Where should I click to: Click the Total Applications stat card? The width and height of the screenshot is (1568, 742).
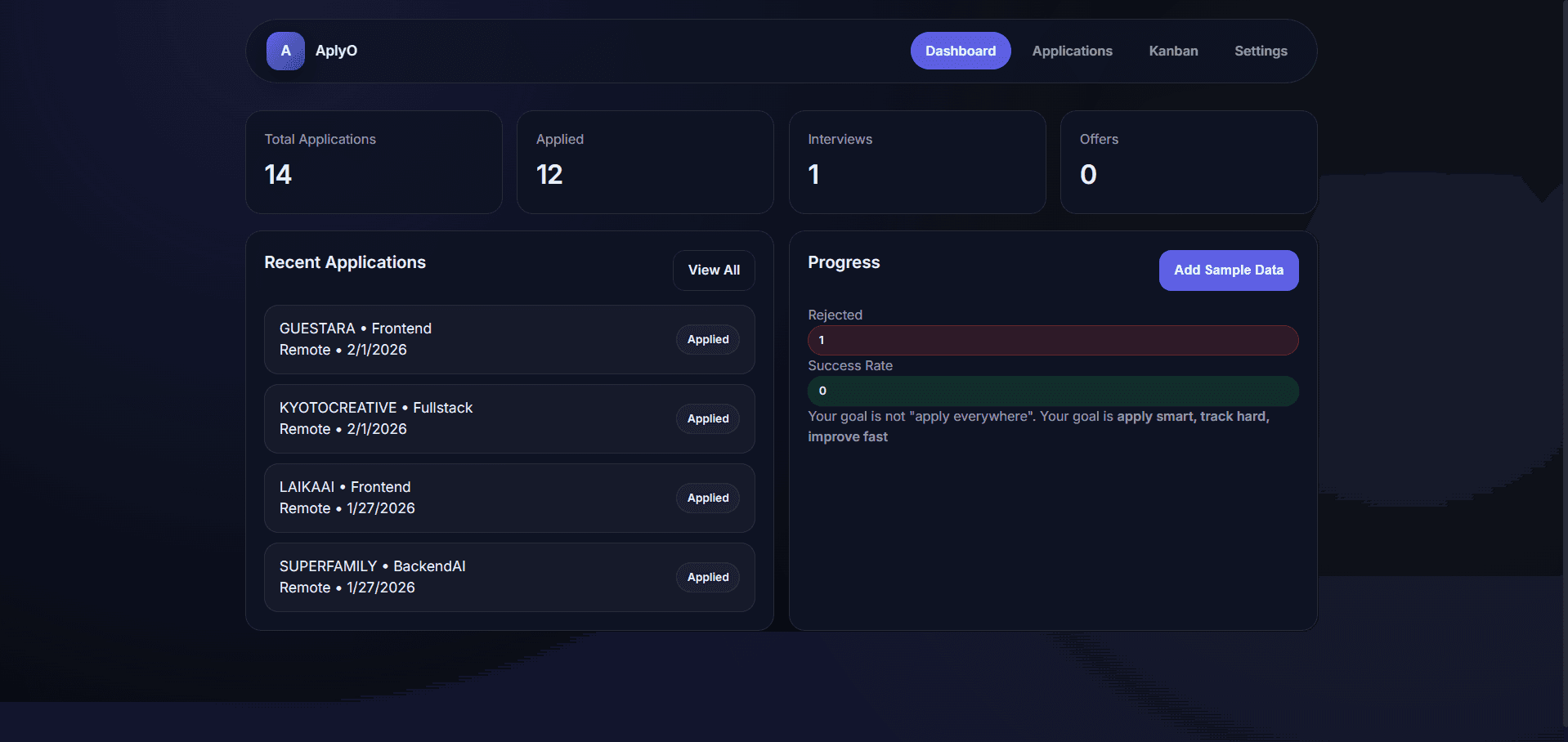374,162
